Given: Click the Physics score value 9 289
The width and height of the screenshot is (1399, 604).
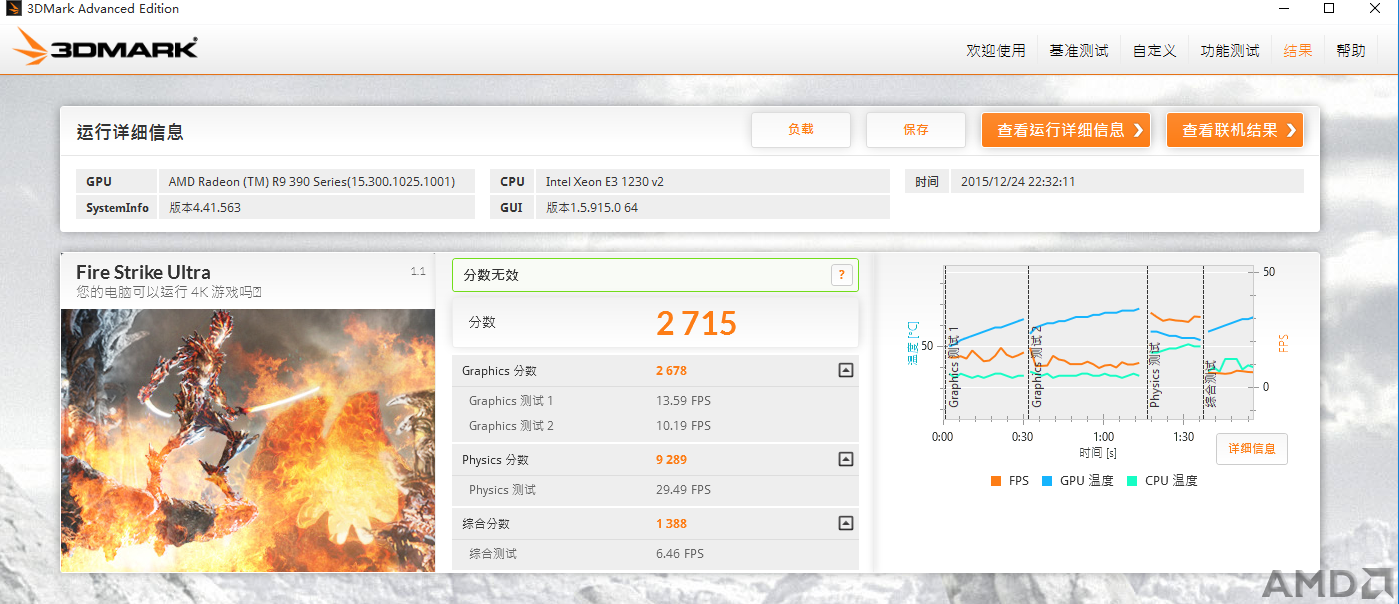Looking at the screenshot, I should pyautogui.click(x=671, y=460).
